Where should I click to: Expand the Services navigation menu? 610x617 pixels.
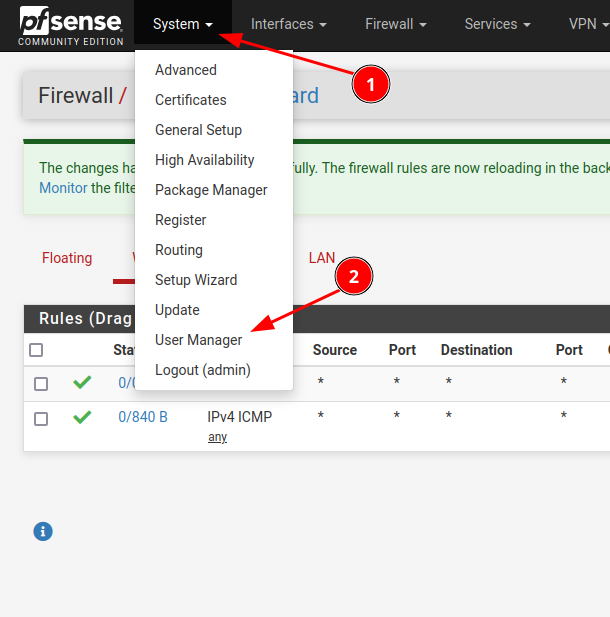(497, 24)
